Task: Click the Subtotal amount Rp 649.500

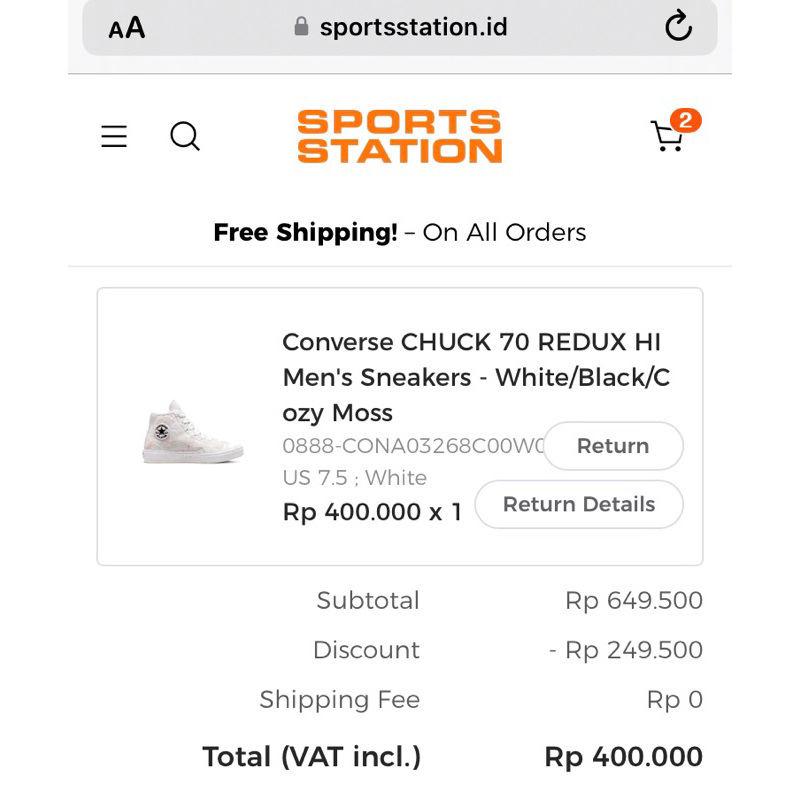Action: [x=634, y=600]
